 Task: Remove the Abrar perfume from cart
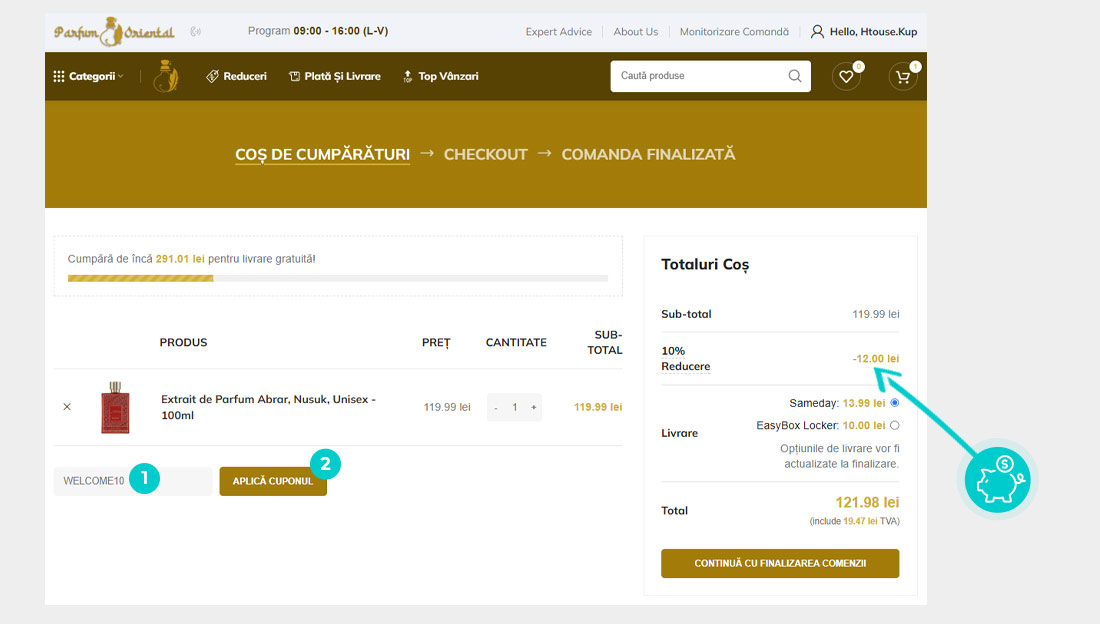click(67, 407)
